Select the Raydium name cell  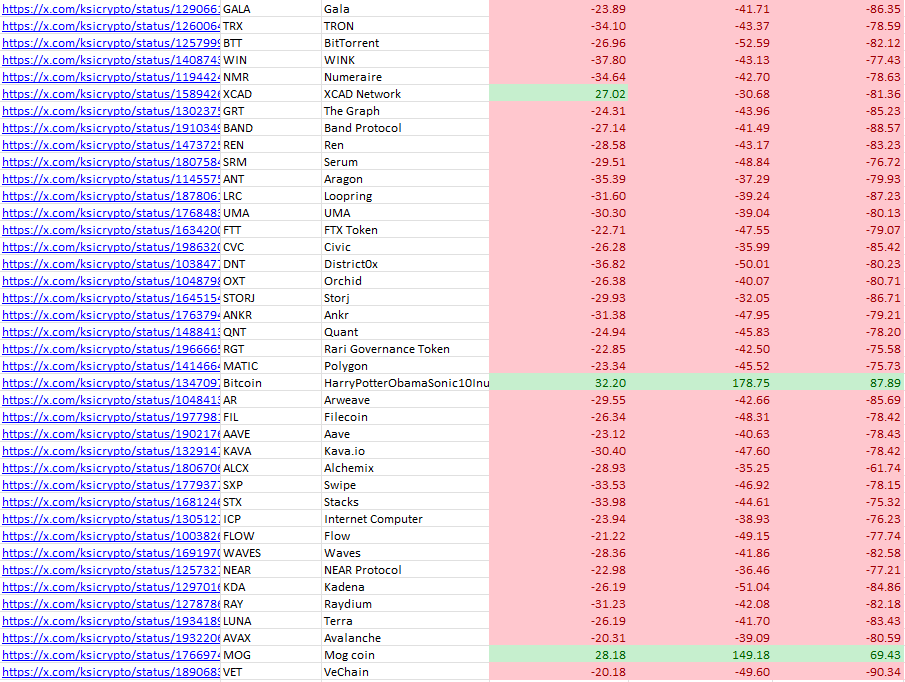tap(405, 604)
